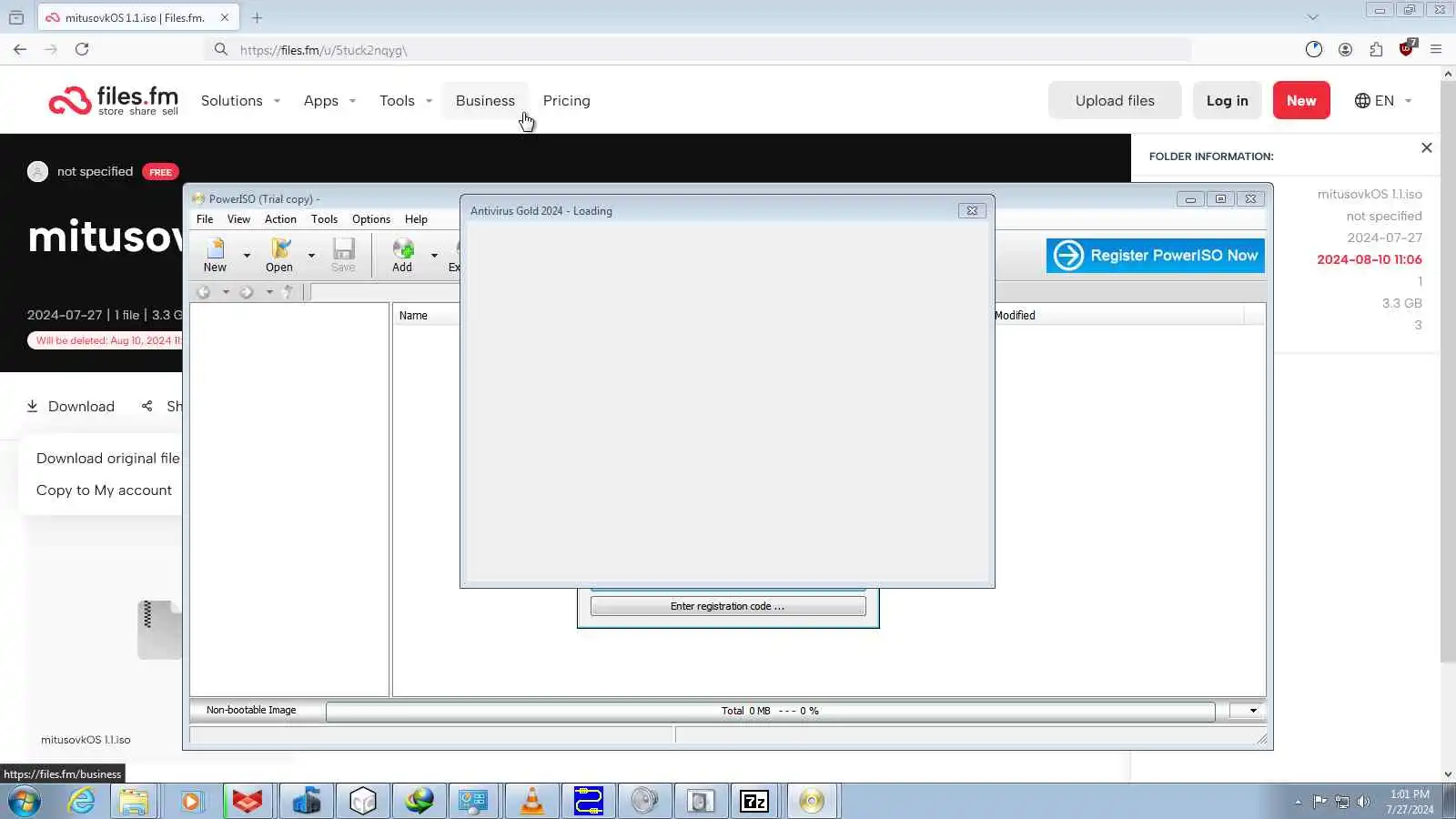Open the Windows Media Player taskbar icon
This screenshot has width=1456, height=819.
point(191,802)
